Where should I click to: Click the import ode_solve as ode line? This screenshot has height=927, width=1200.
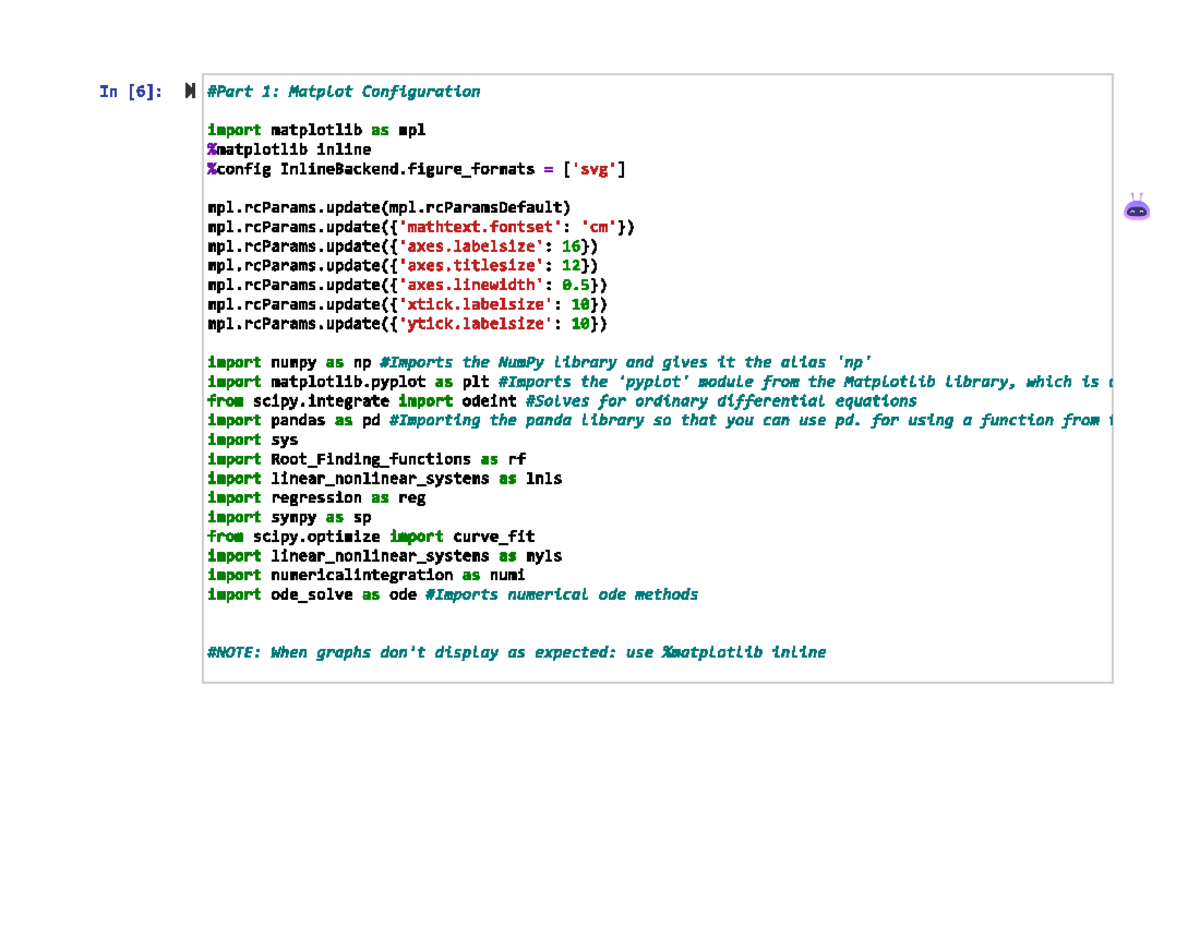coord(320,594)
